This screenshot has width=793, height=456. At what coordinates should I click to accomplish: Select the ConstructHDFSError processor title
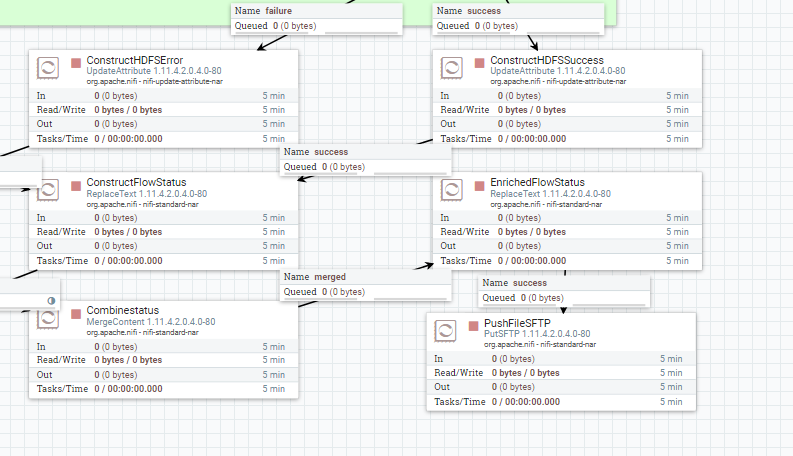click(135, 60)
